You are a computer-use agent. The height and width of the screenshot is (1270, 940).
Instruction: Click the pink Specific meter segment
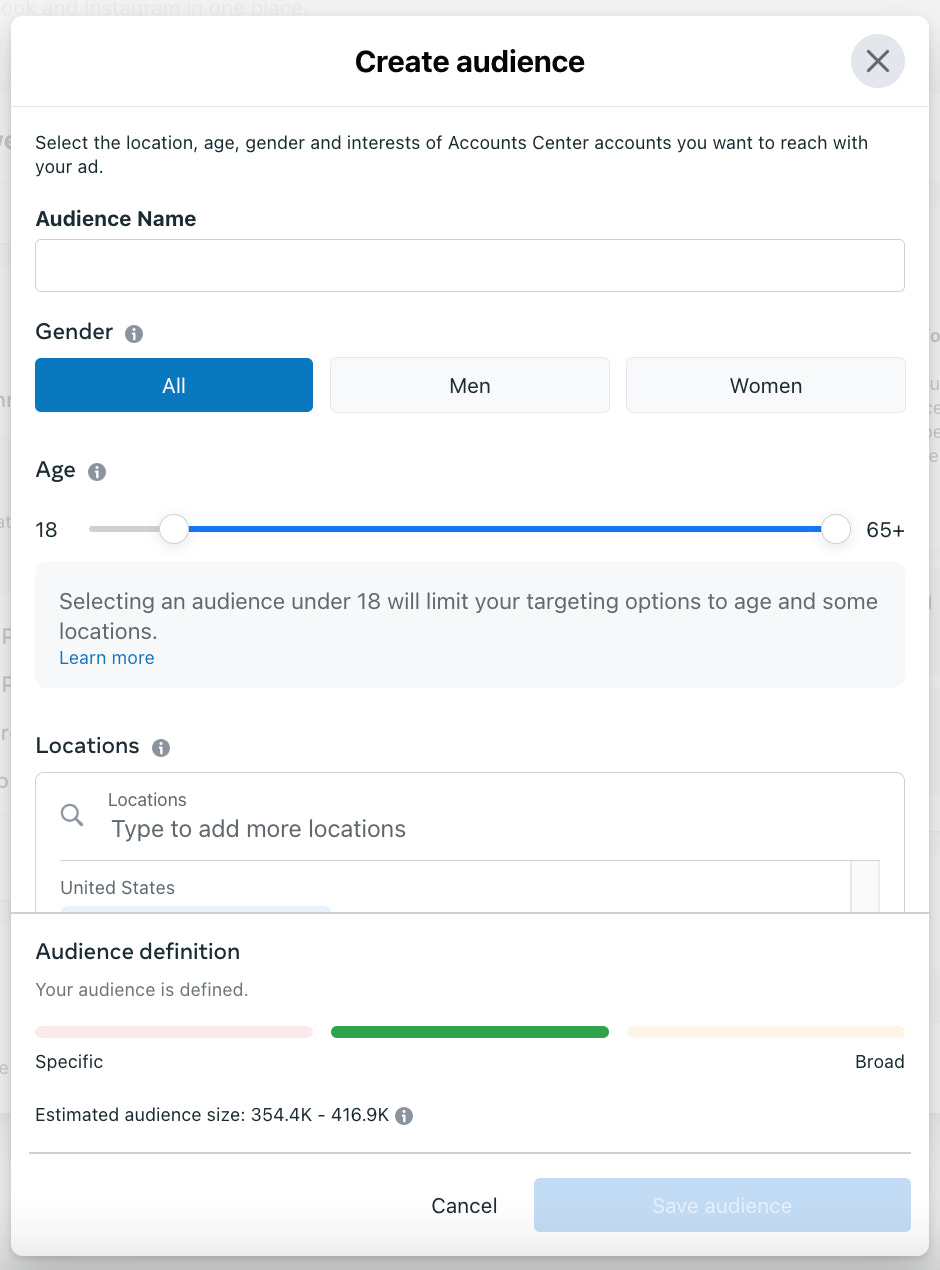tap(174, 1032)
